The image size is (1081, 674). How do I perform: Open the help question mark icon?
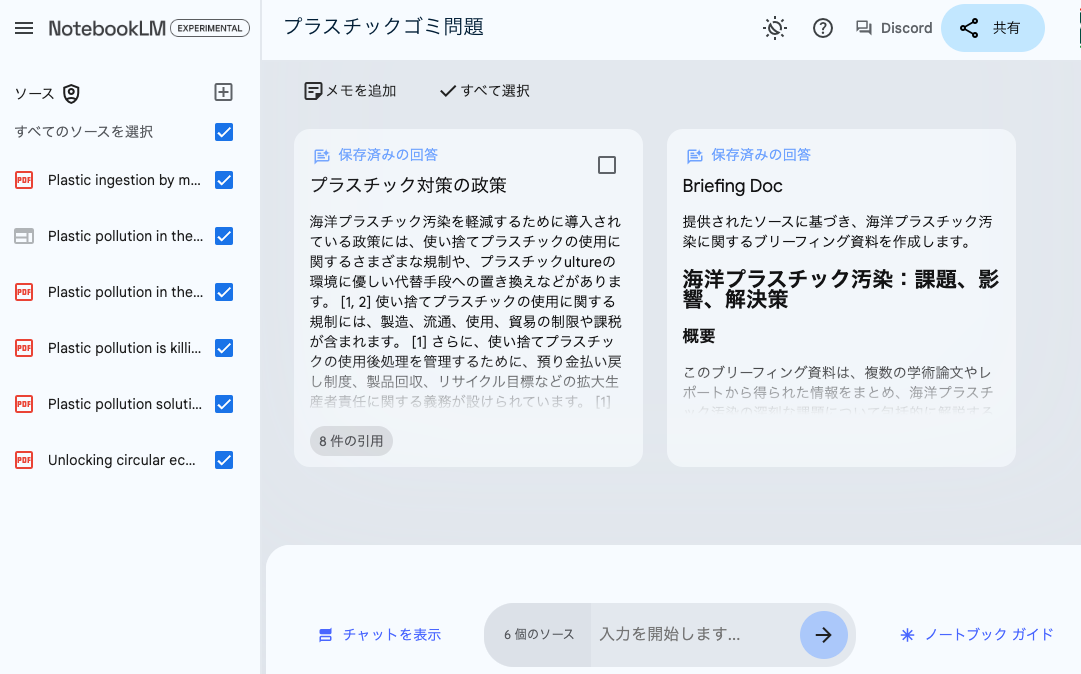click(x=823, y=28)
